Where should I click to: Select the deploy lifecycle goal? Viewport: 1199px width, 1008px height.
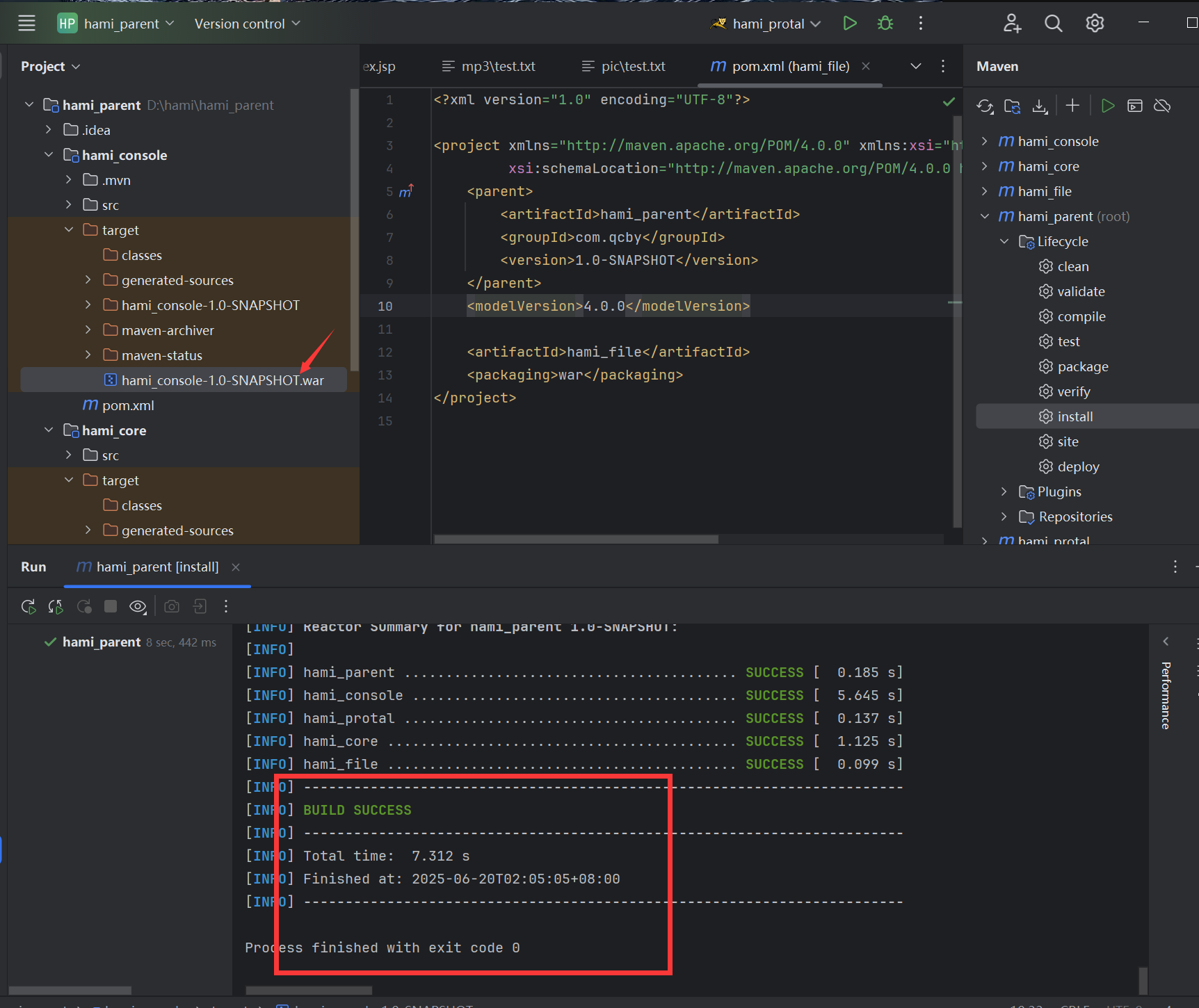click(x=1078, y=466)
